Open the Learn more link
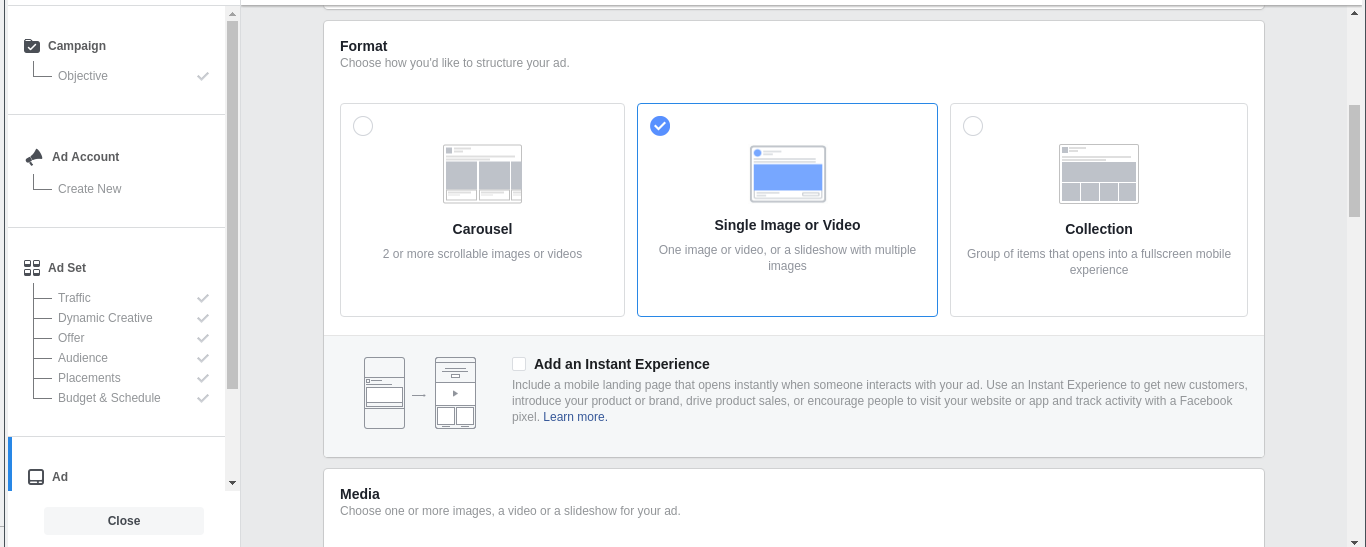This screenshot has width=1366, height=547. 575,417
